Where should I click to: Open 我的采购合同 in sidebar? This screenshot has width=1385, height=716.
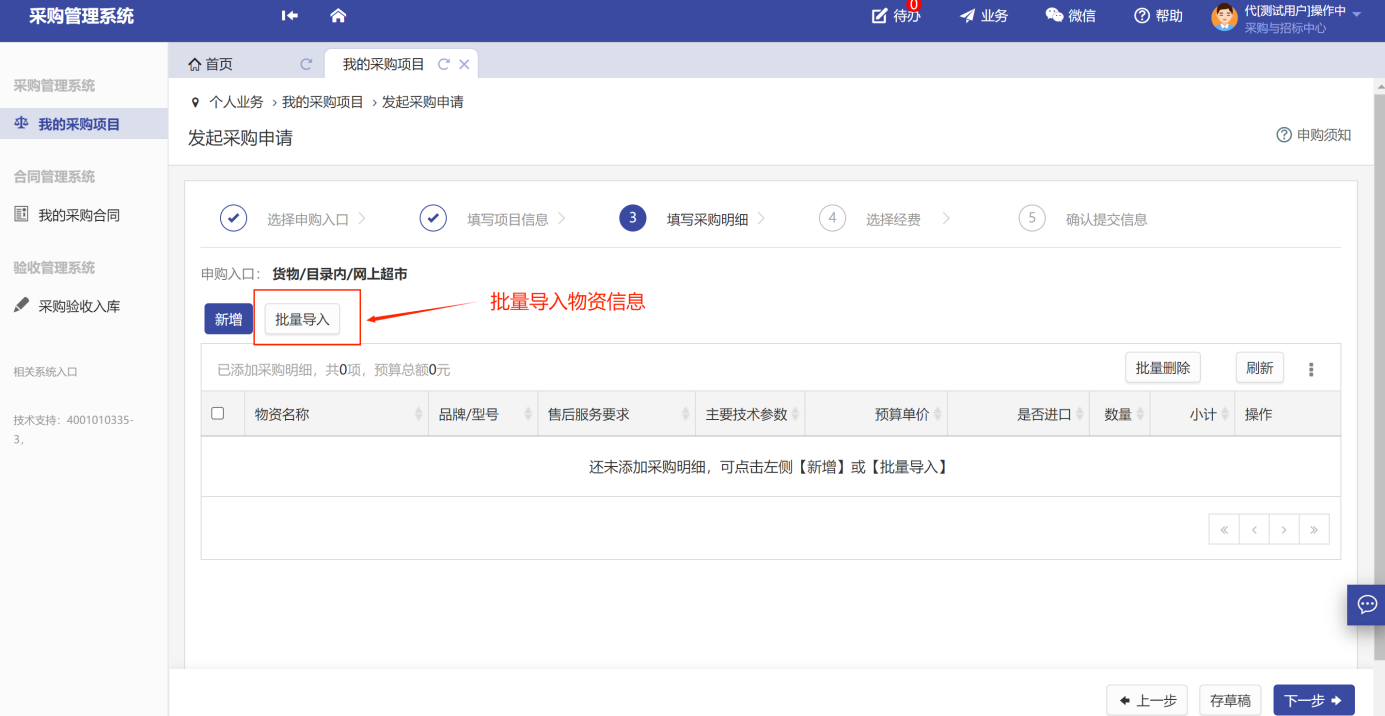pyautogui.click(x=79, y=215)
